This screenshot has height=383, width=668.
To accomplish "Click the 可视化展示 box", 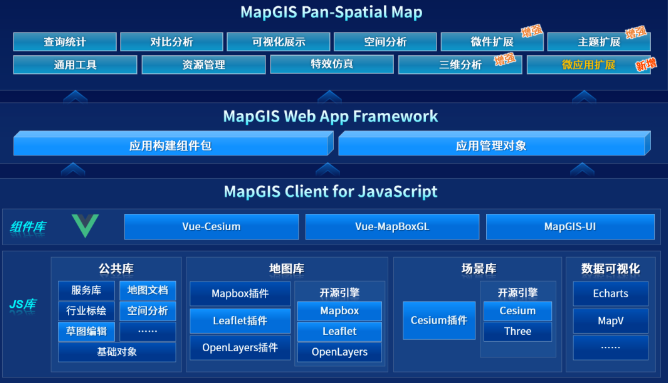I will (x=279, y=42).
